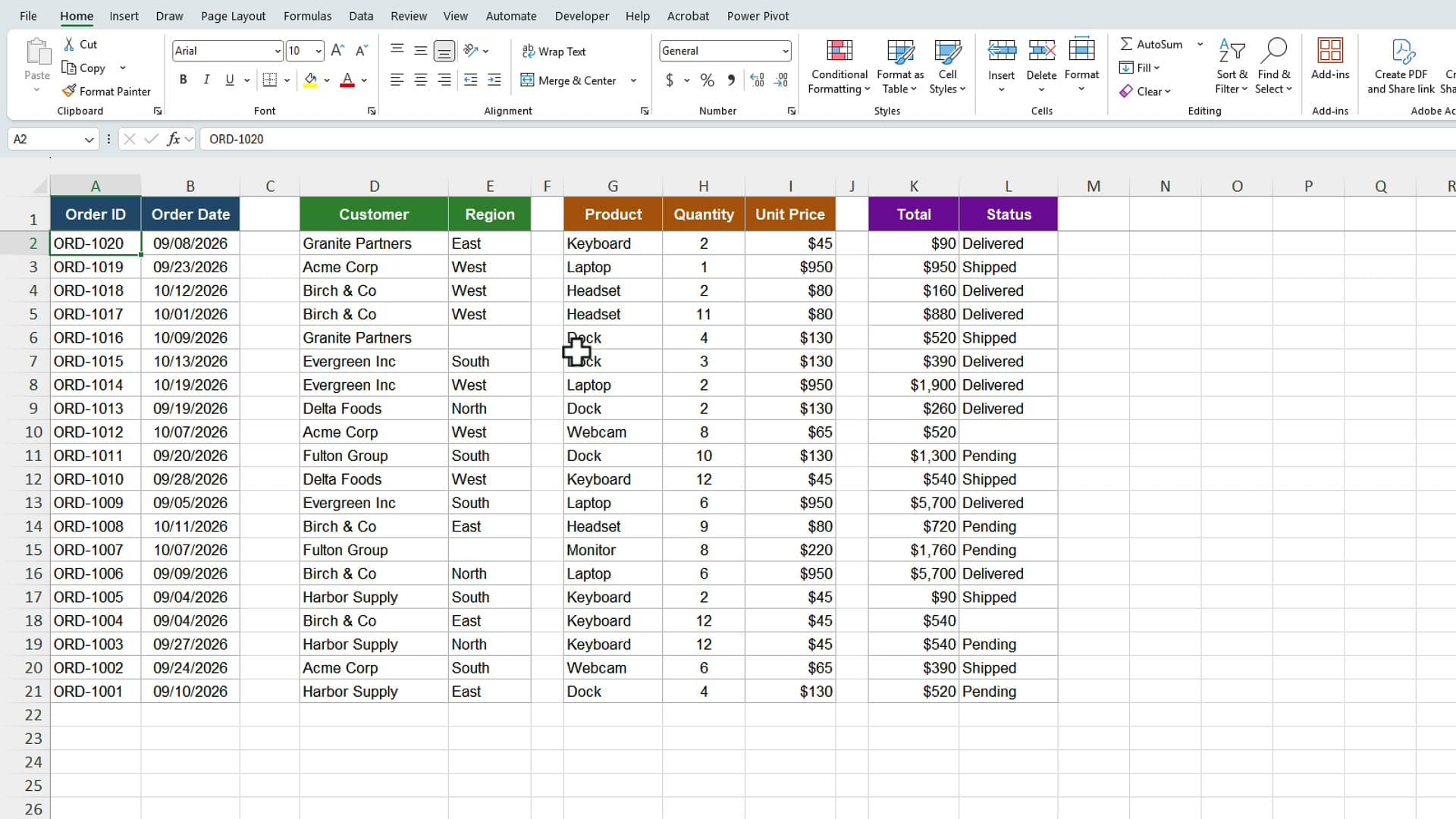Apply Comma Style number format
This screenshot has width=1456, height=819.
731,80
